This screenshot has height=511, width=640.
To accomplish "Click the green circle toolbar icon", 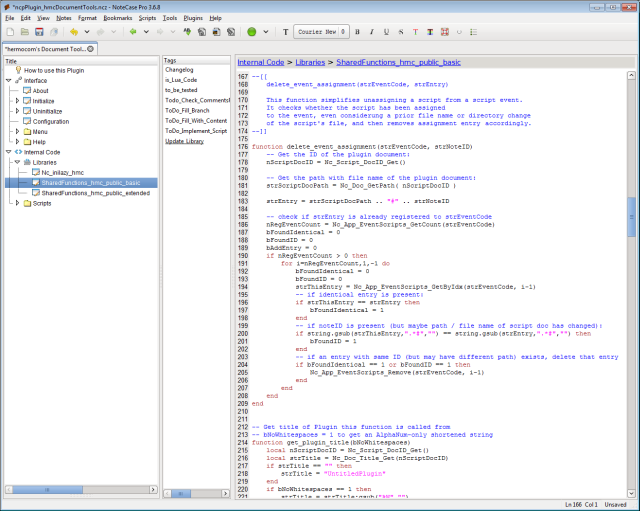I will tap(252, 32).
